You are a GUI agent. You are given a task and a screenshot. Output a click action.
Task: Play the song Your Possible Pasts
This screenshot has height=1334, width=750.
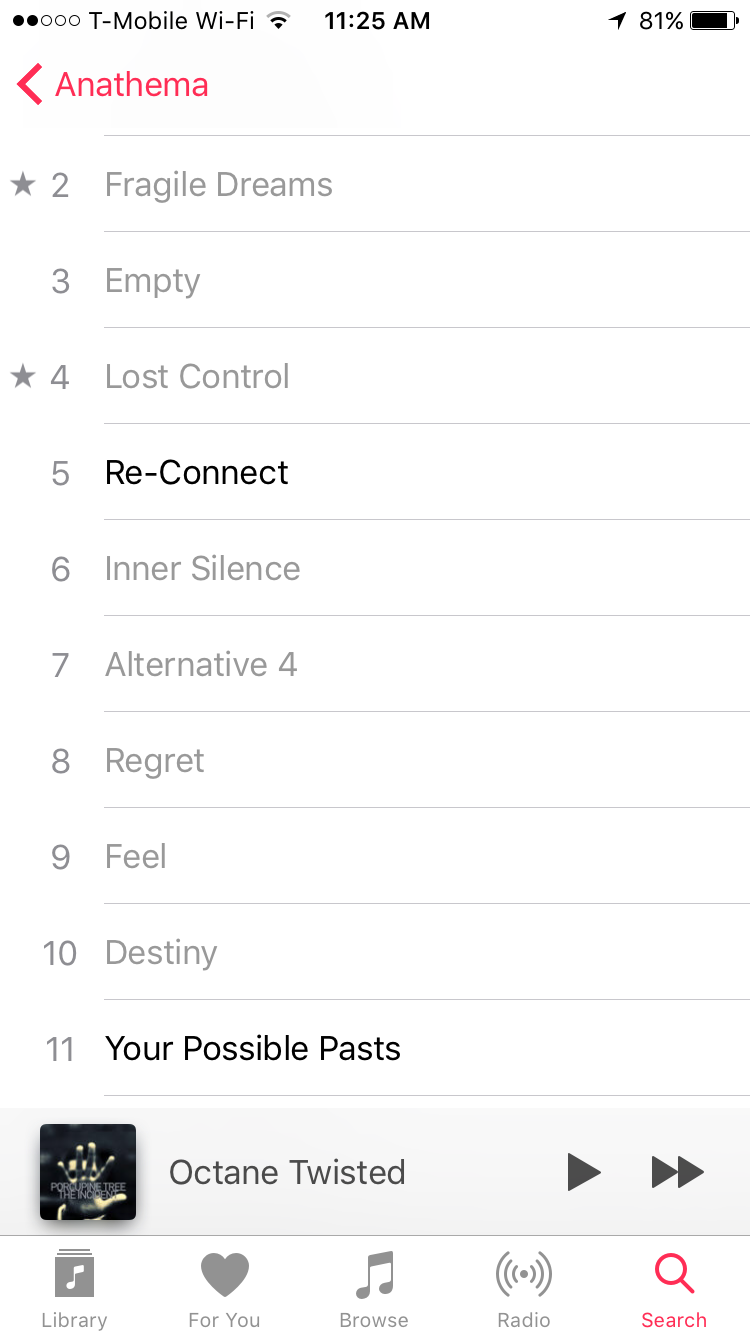[375, 1048]
